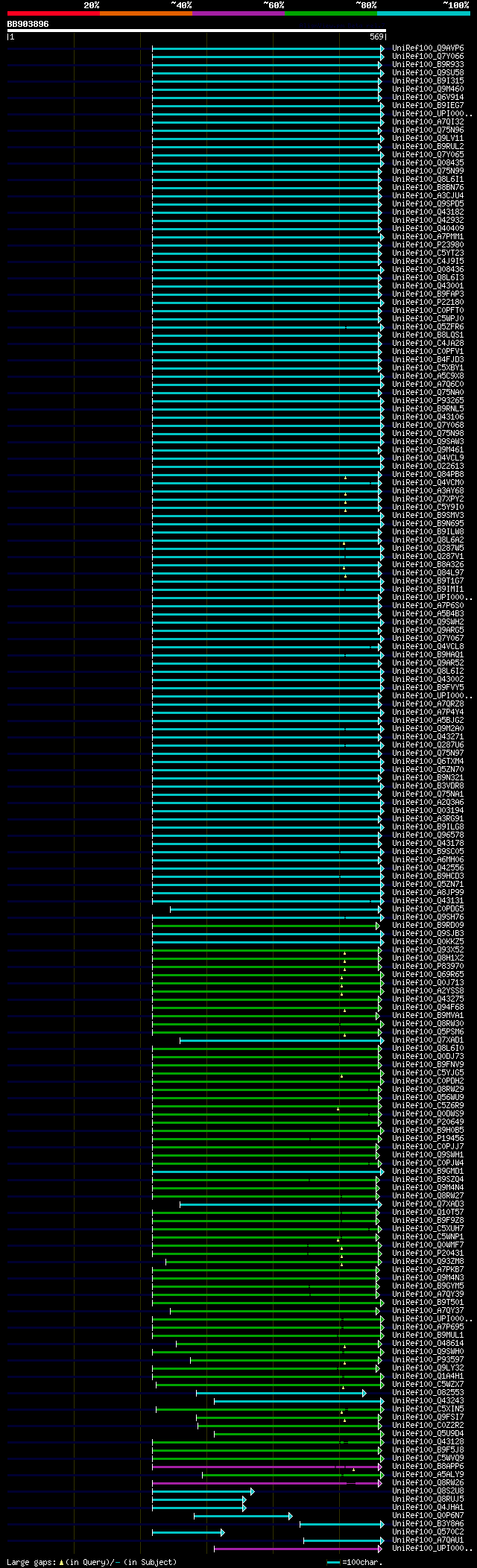
Task: Click the white query length bar
Action: 196,31
